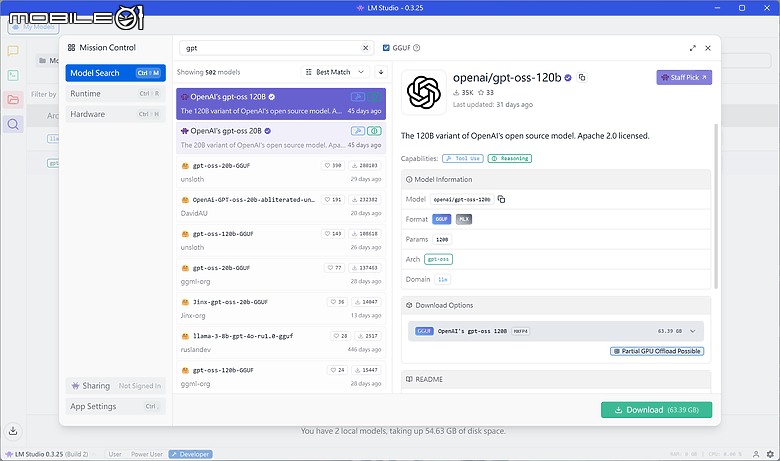Screen dimensions: 780x461
Task: Open the Downloads icon at bottom left
Action: pos(13,431)
